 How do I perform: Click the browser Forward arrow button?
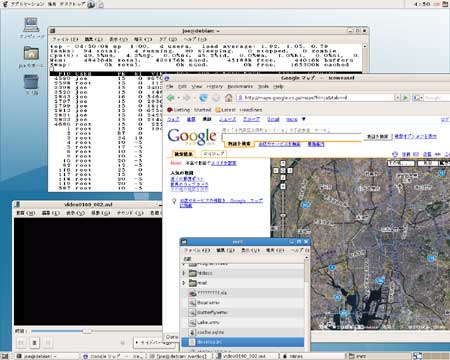click(187, 98)
